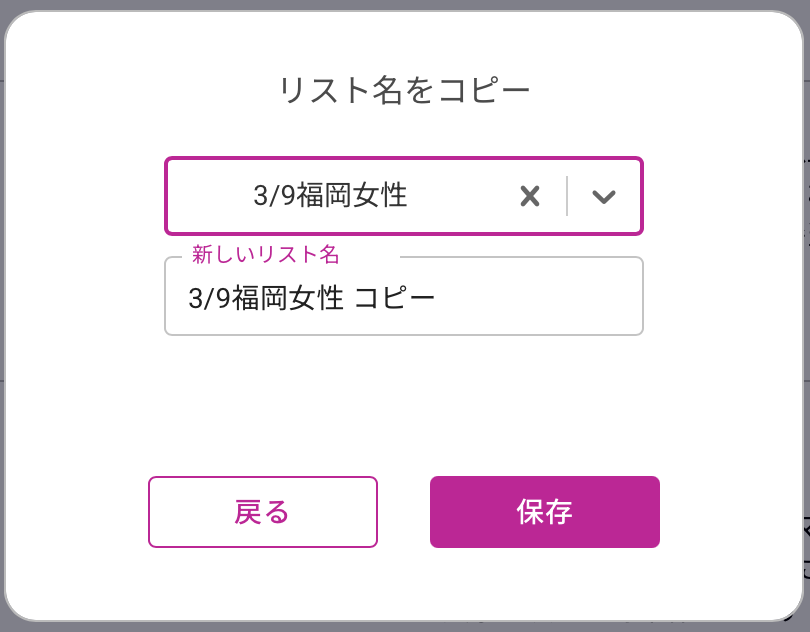Save the copied list name

pos(544,512)
